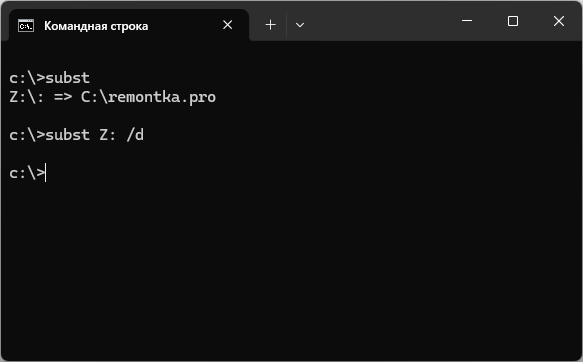Close the Командная строка tab

pyautogui.click(x=228, y=25)
